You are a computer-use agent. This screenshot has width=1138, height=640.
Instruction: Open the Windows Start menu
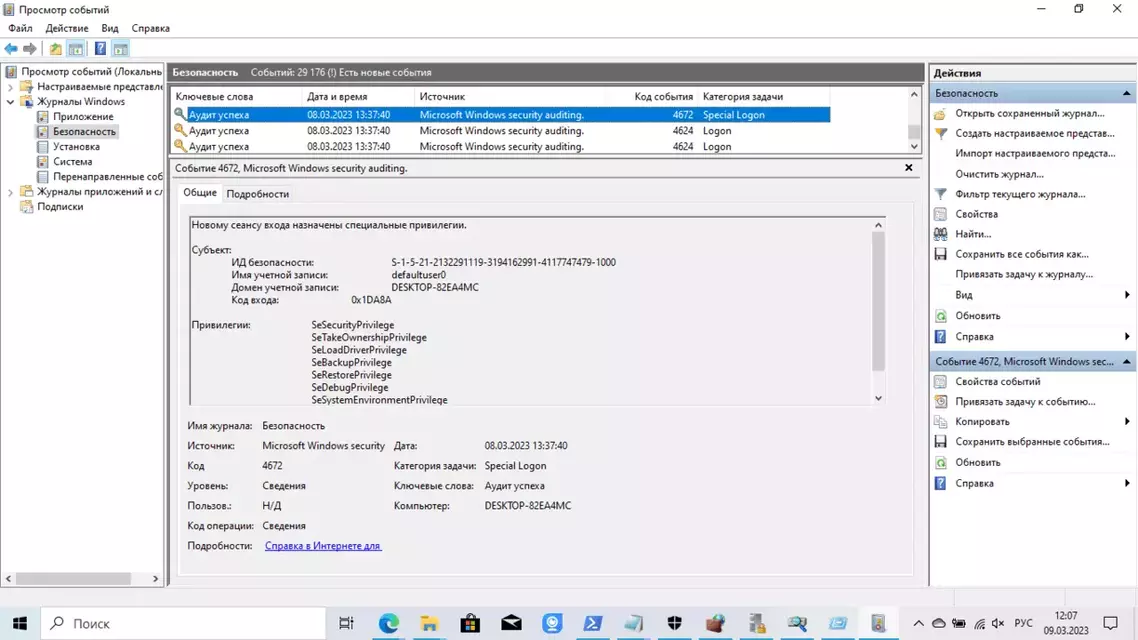[20, 623]
